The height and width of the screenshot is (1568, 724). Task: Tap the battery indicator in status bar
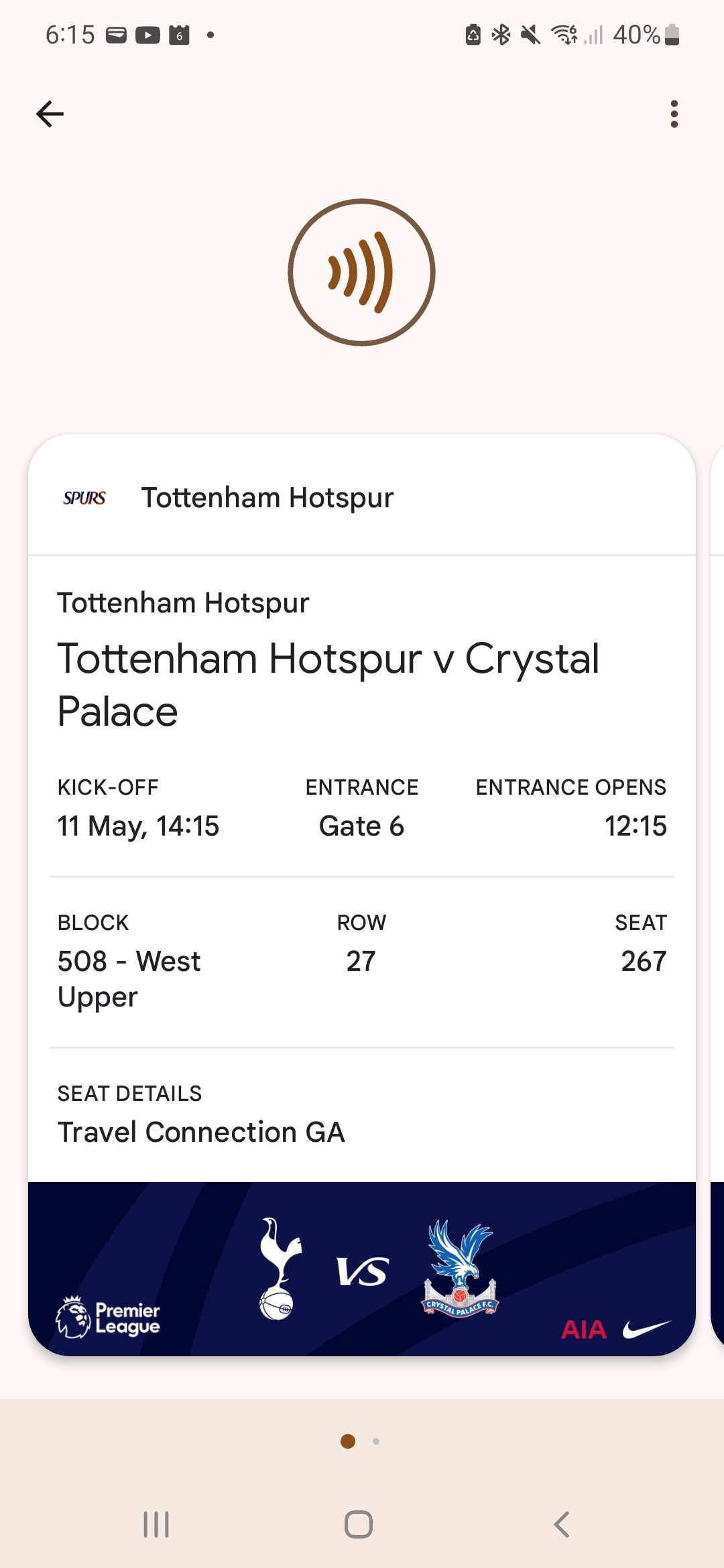[672, 35]
